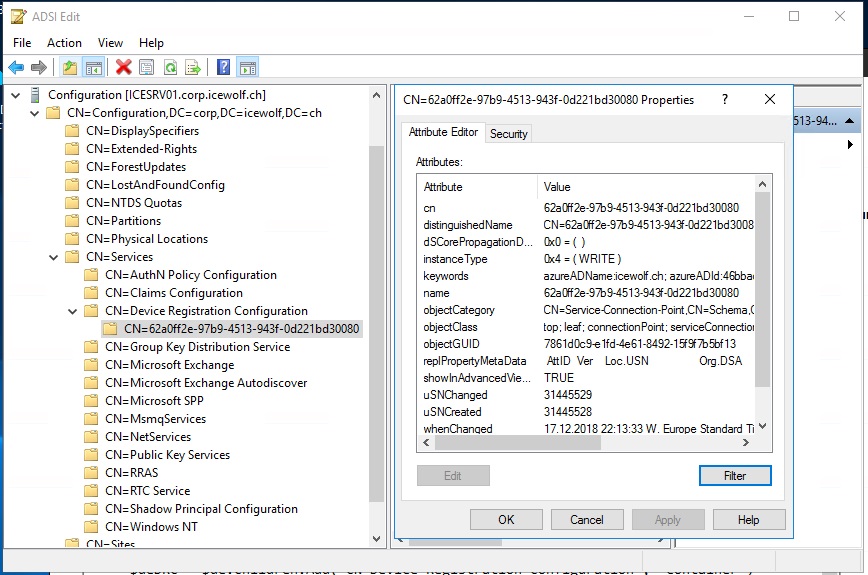
Task: Select CN=Microsoft Exchange Autodiscover node
Action: 206,383
